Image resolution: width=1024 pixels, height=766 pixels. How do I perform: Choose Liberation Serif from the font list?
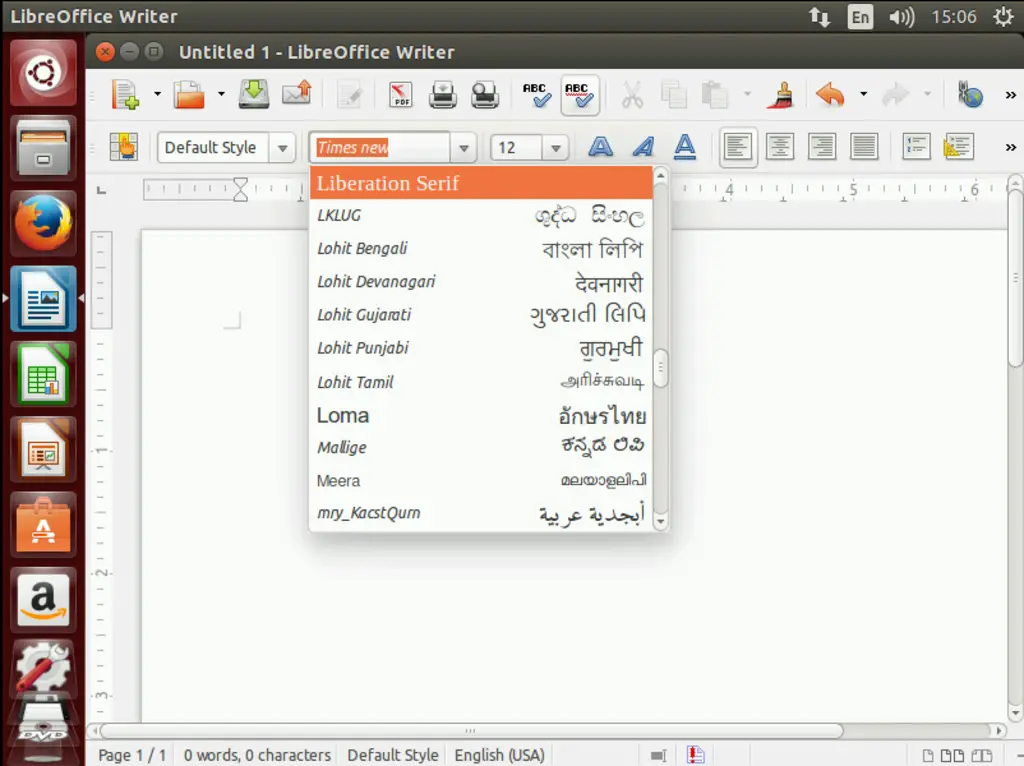click(x=481, y=183)
